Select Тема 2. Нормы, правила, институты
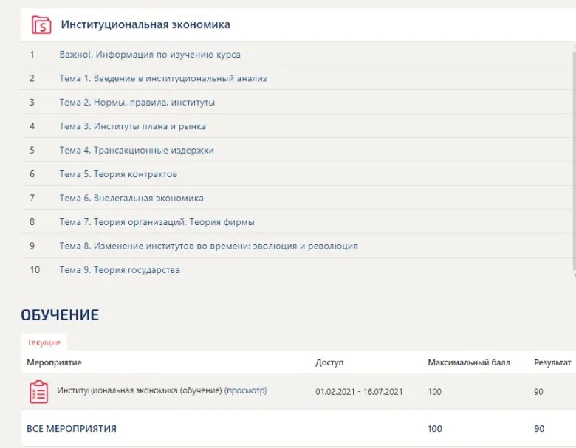The height and width of the screenshot is (448, 576). 137,102
